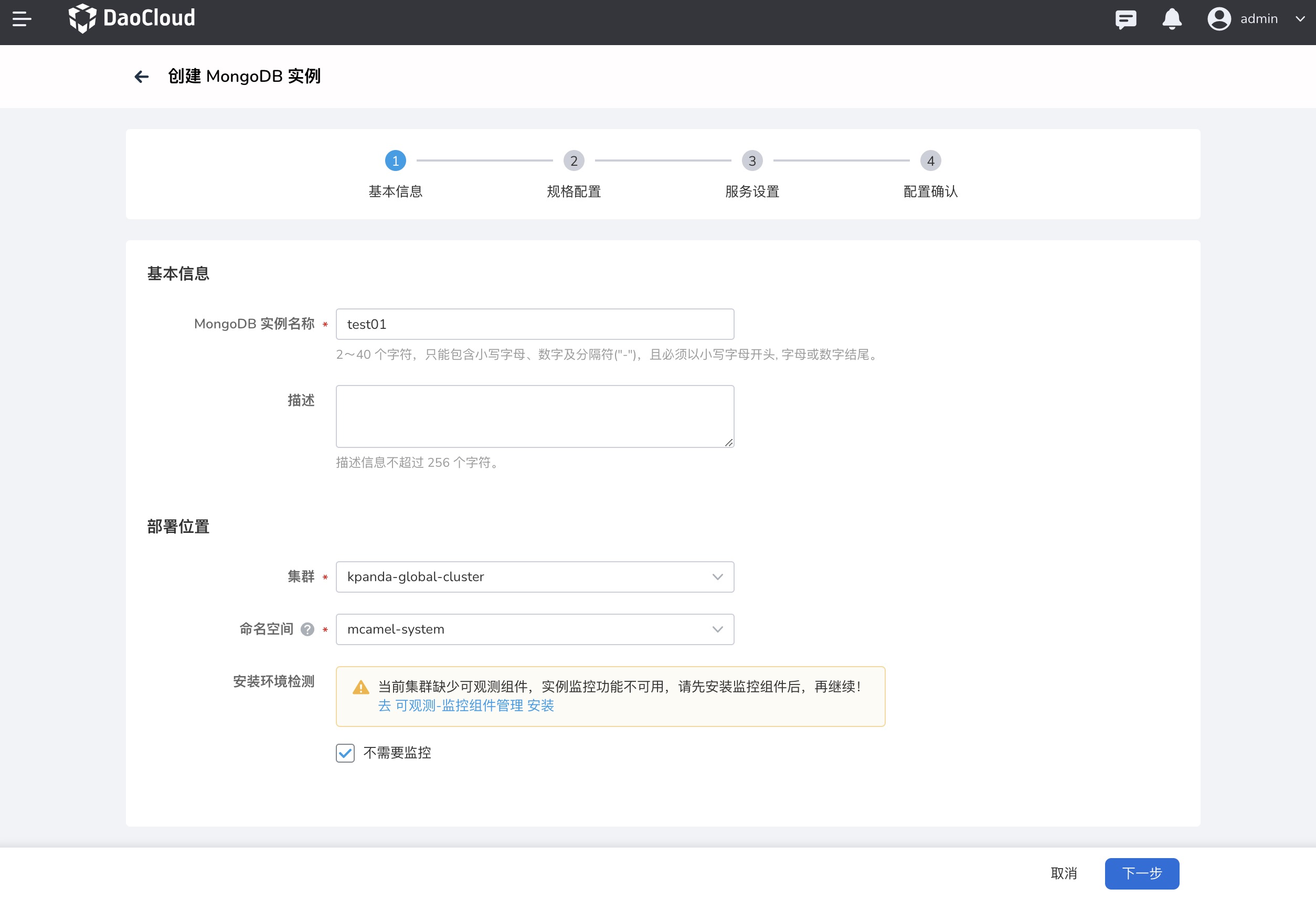
Task: Click the warning triangle icon
Action: click(x=360, y=687)
